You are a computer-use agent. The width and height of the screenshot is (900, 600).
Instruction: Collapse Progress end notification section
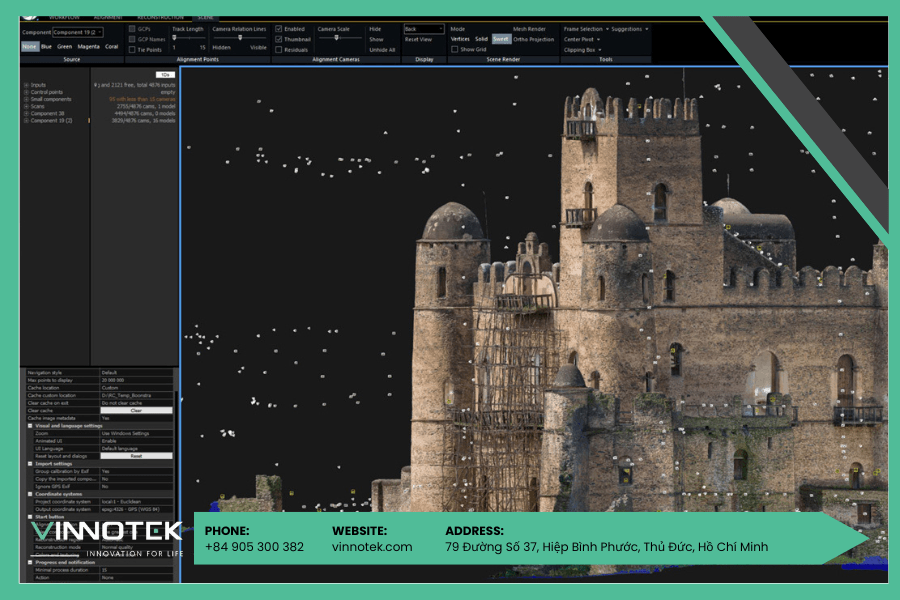(30, 562)
